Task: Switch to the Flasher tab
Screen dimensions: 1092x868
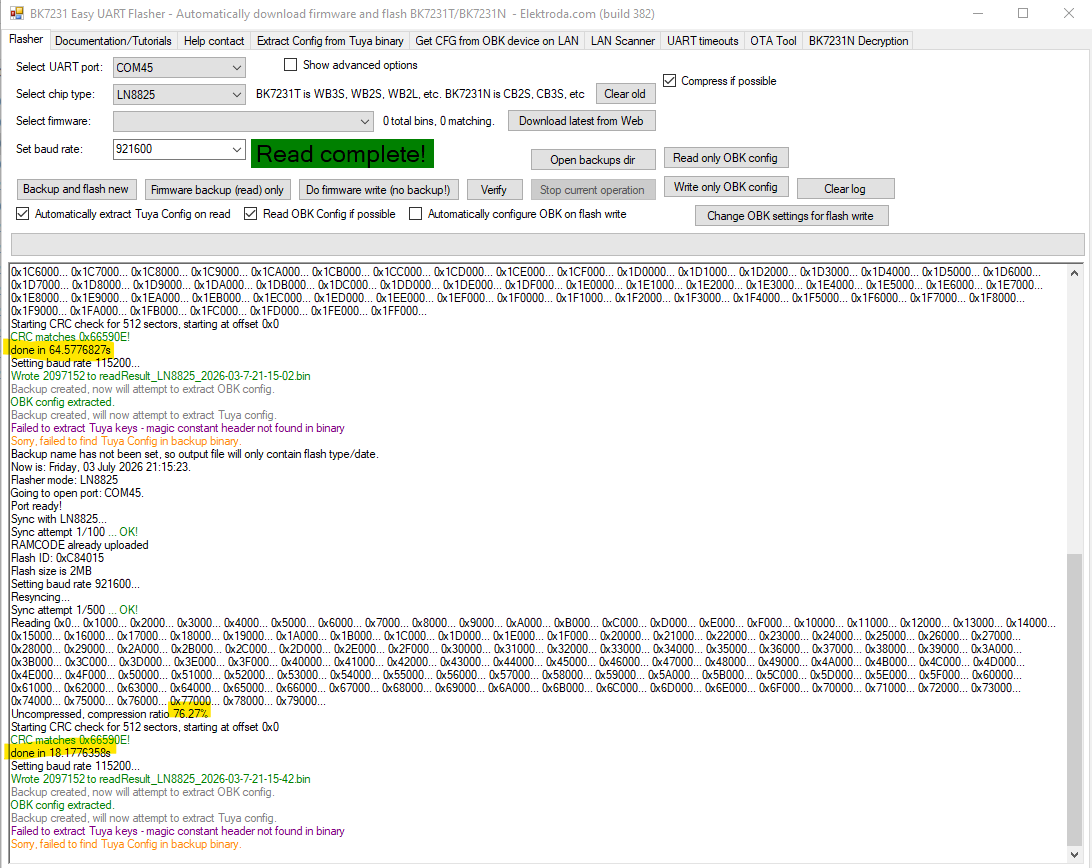Action: point(26,40)
